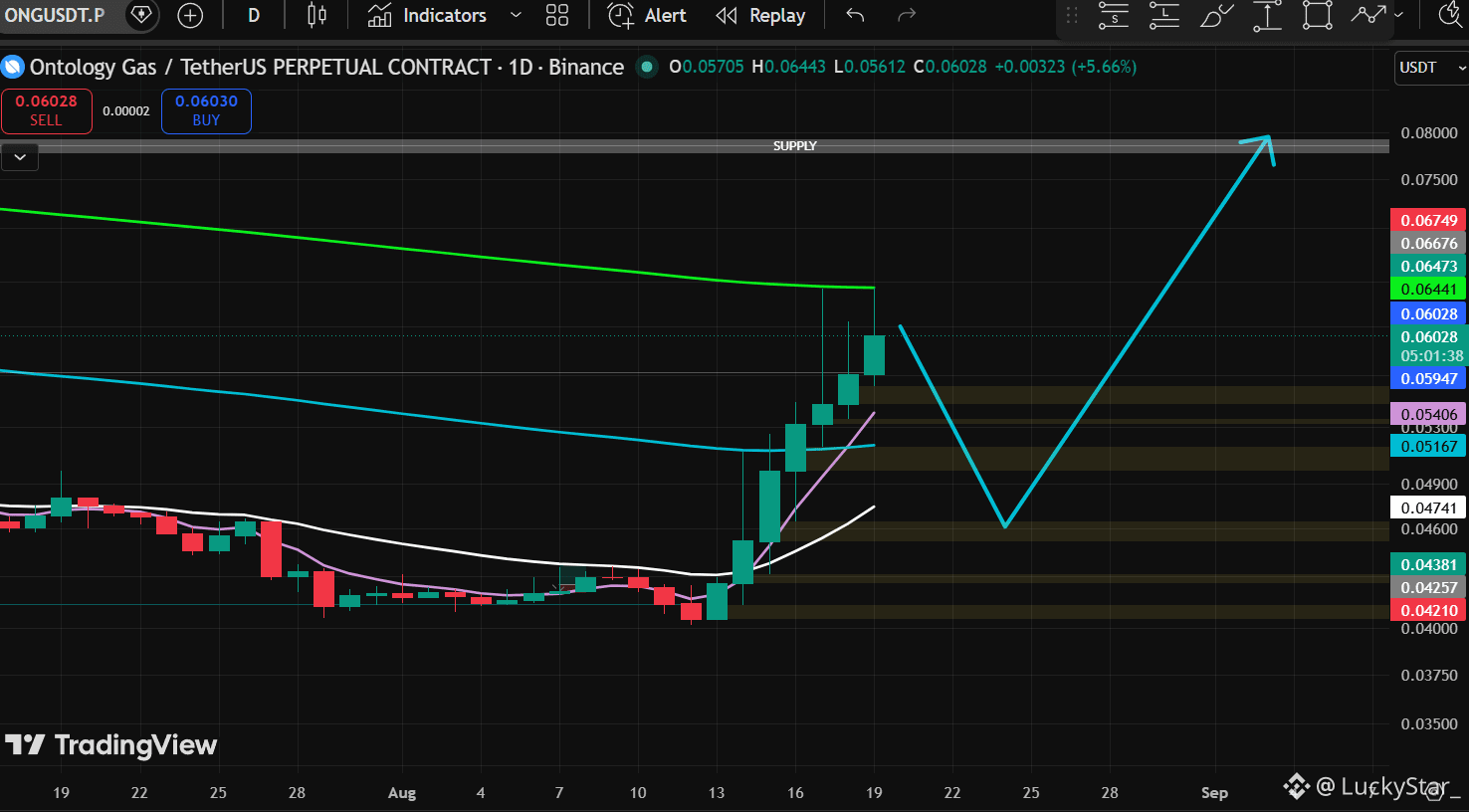1469x812 pixels.
Task: Grab the favorites toolbar drag handle
Action: [1072, 15]
